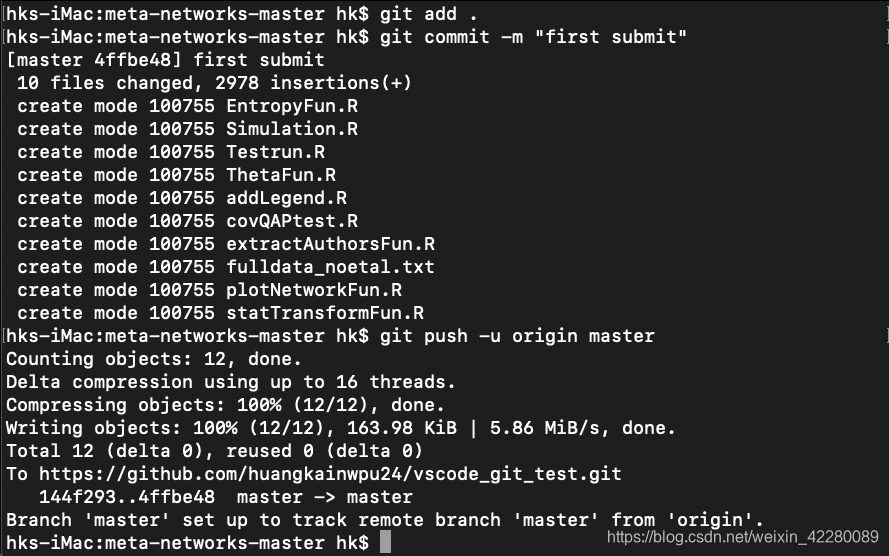Click the extractAuthorsFun.R filename
889x556 pixels.
pyautogui.click(x=331, y=244)
